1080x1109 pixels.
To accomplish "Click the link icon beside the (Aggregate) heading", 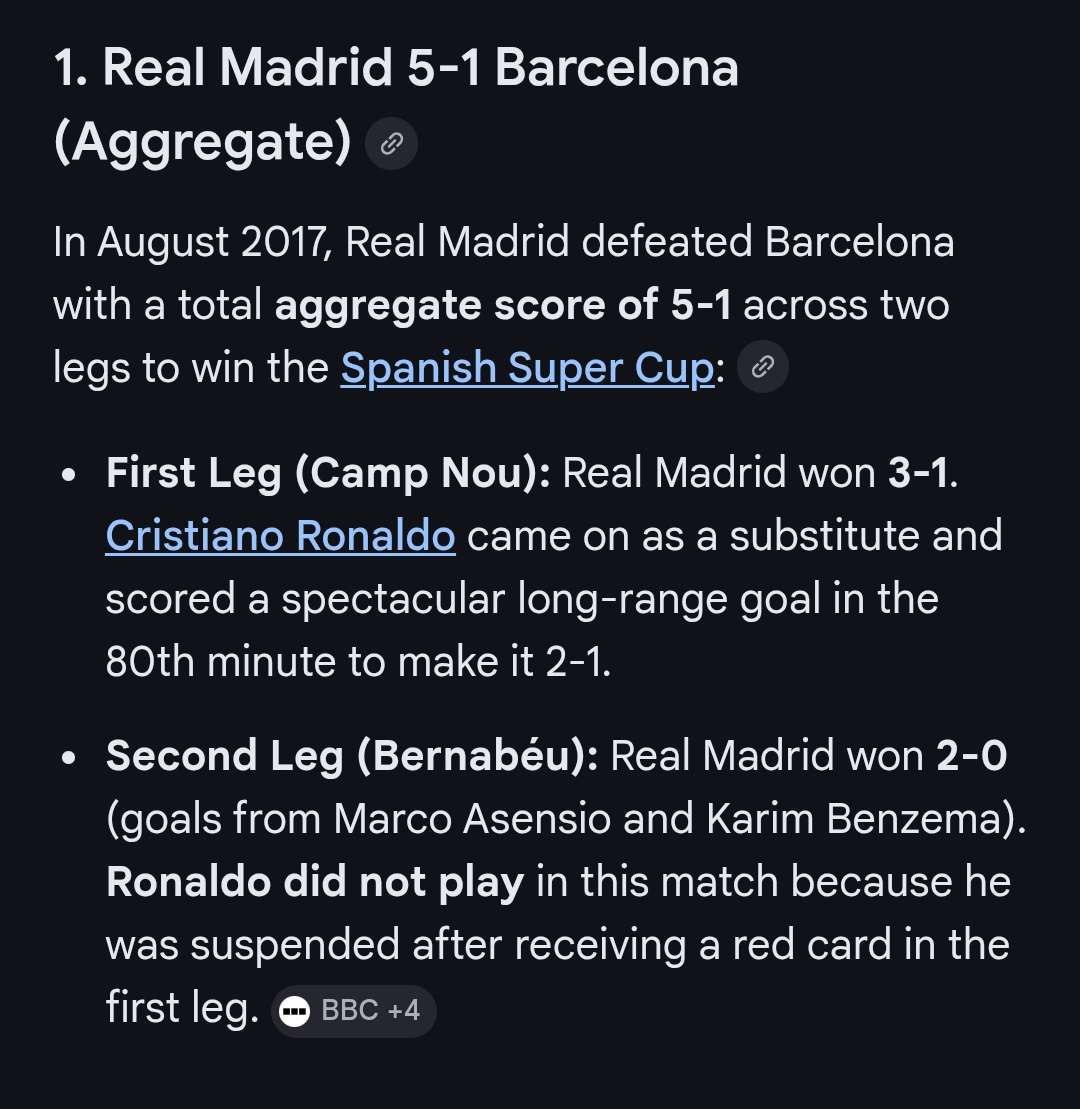I will [391, 144].
